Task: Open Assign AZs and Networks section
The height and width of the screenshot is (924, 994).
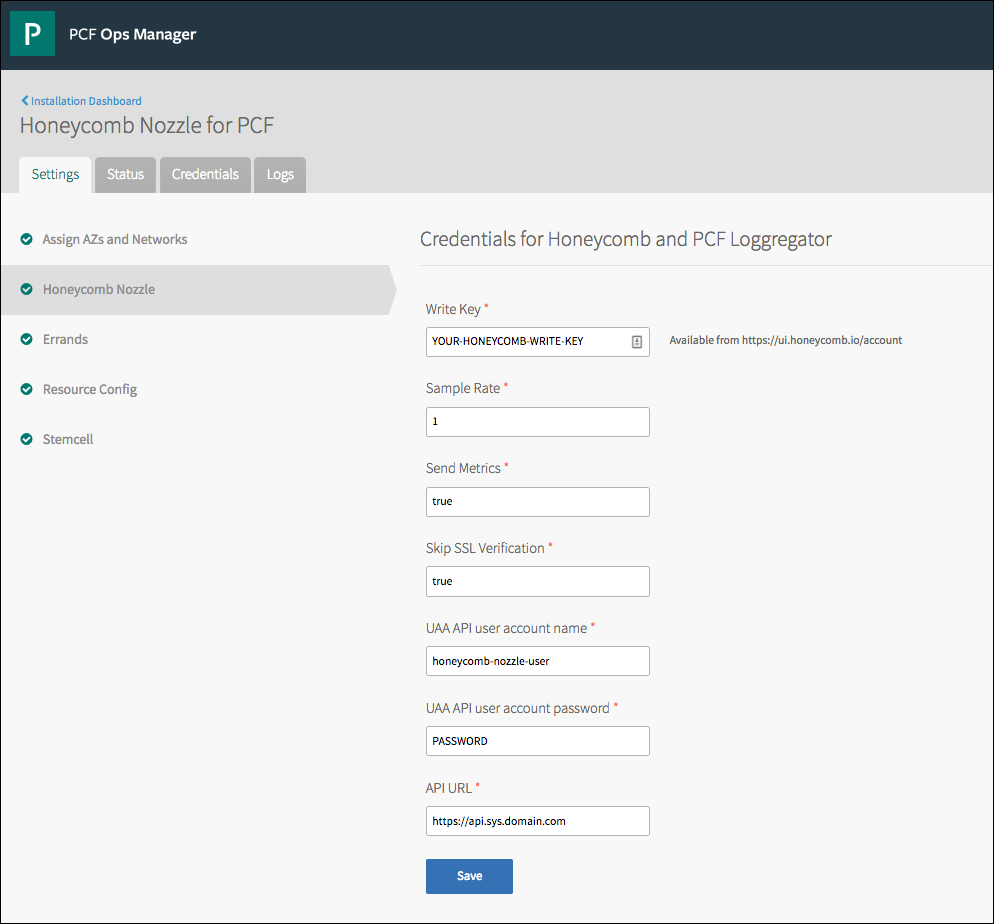Action: coord(115,240)
